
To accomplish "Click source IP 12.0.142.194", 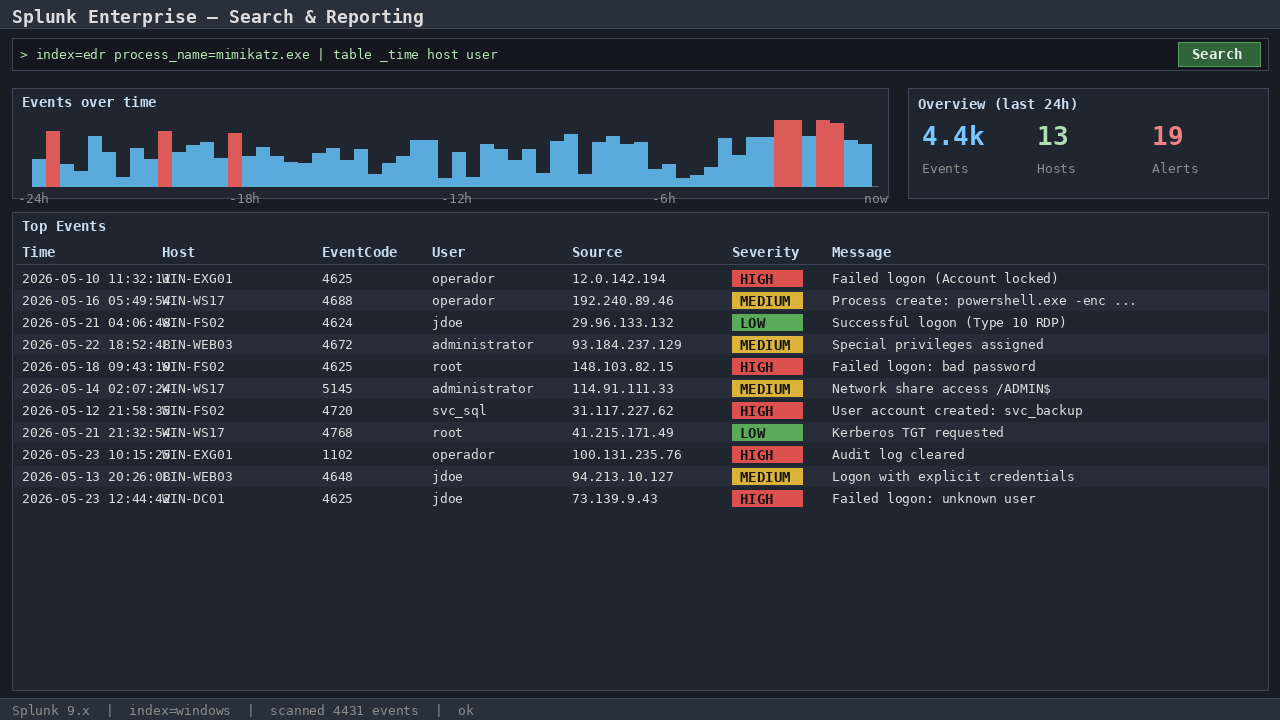I will tap(619, 279).
